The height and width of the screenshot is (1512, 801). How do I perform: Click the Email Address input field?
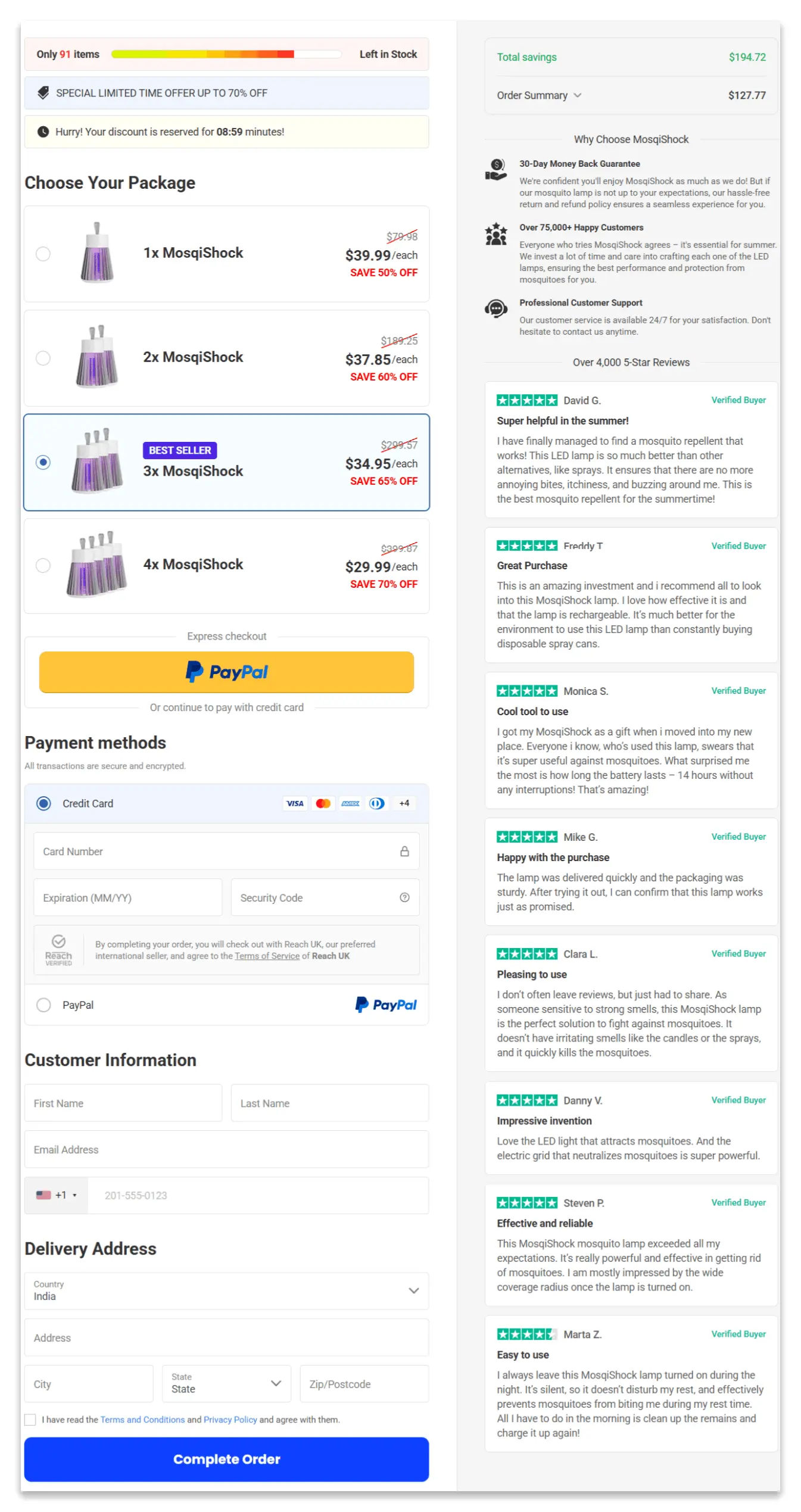click(226, 1149)
